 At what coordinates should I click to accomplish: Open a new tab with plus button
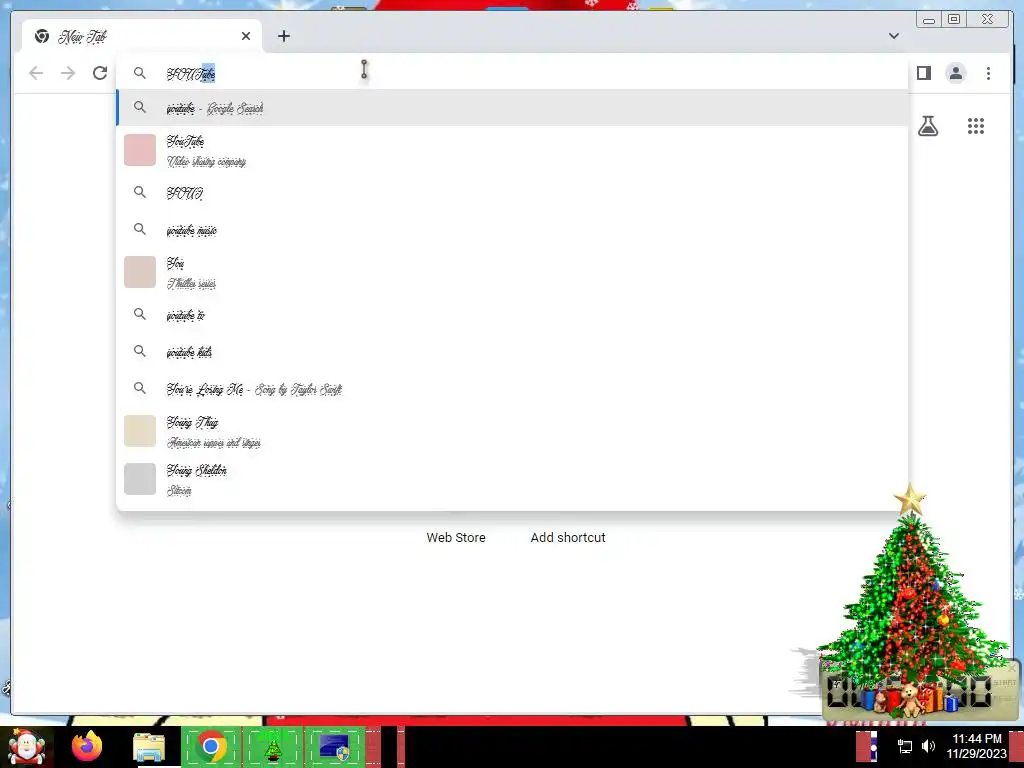pos(283,36)
